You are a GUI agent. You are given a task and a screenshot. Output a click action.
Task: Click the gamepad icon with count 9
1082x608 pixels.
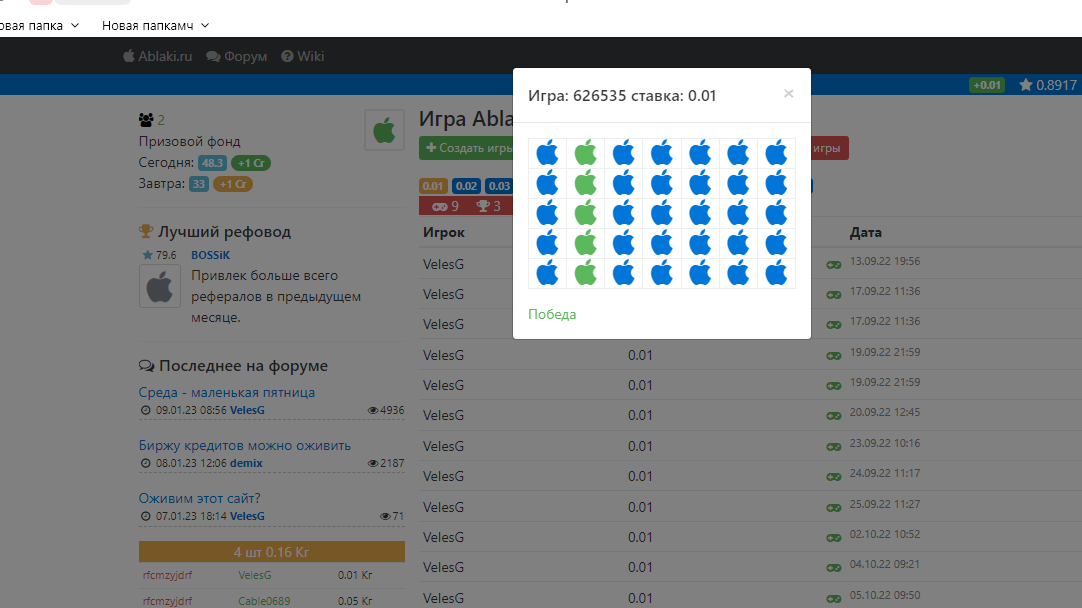[440, 206]
